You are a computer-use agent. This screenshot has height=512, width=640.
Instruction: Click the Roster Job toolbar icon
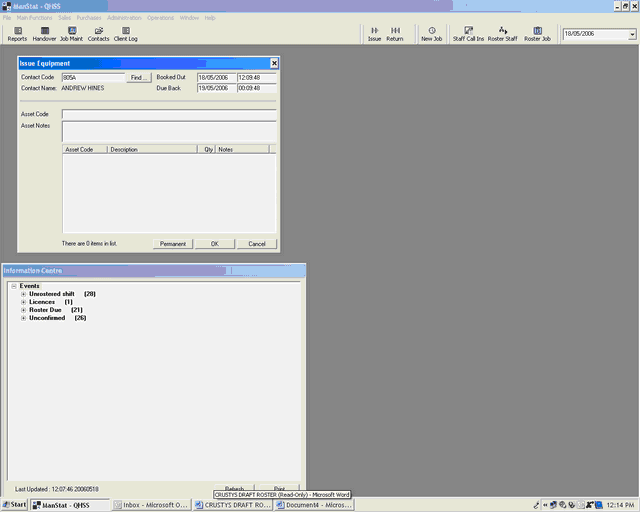[x=538, y=34]
